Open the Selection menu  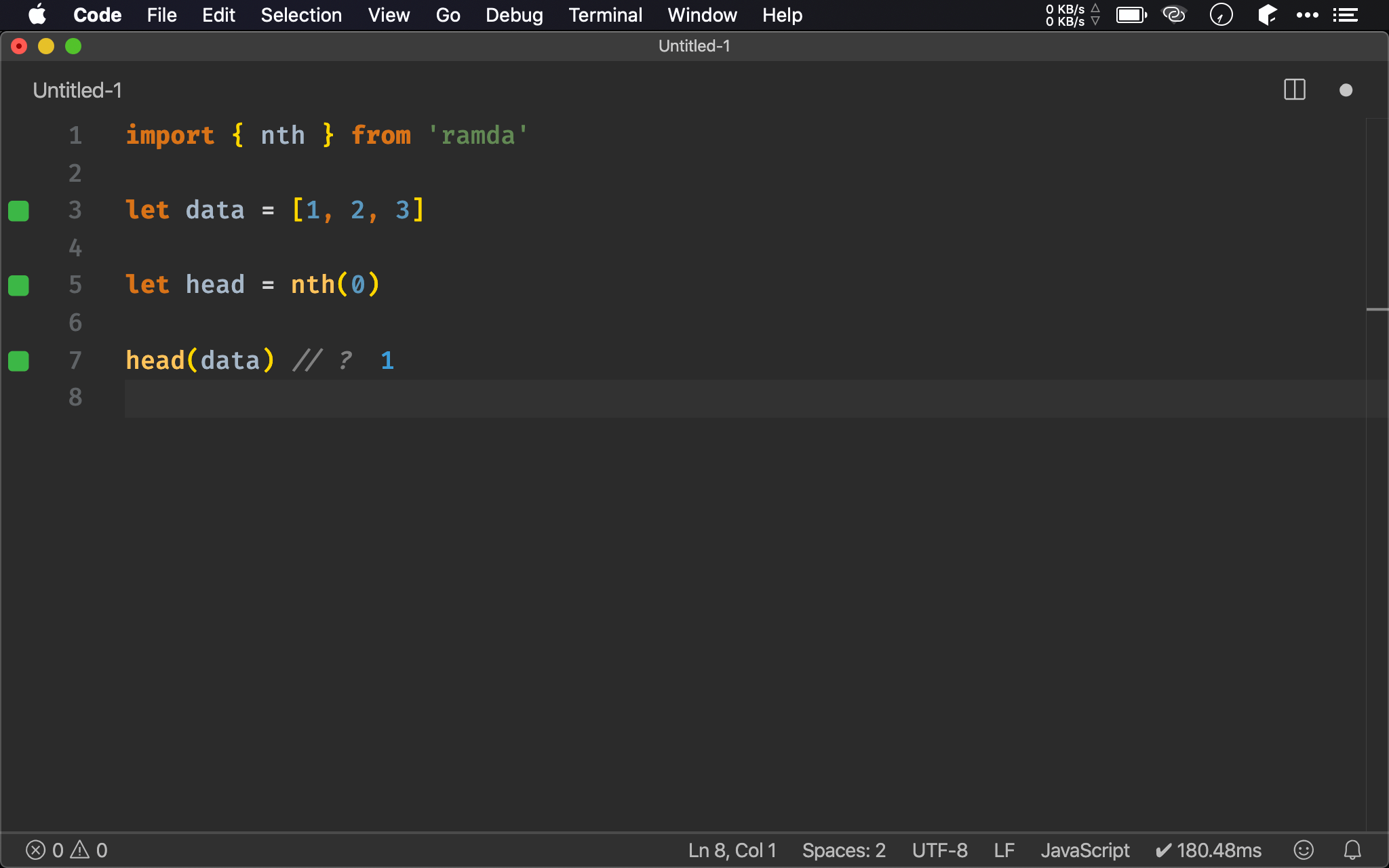(301, 15)
